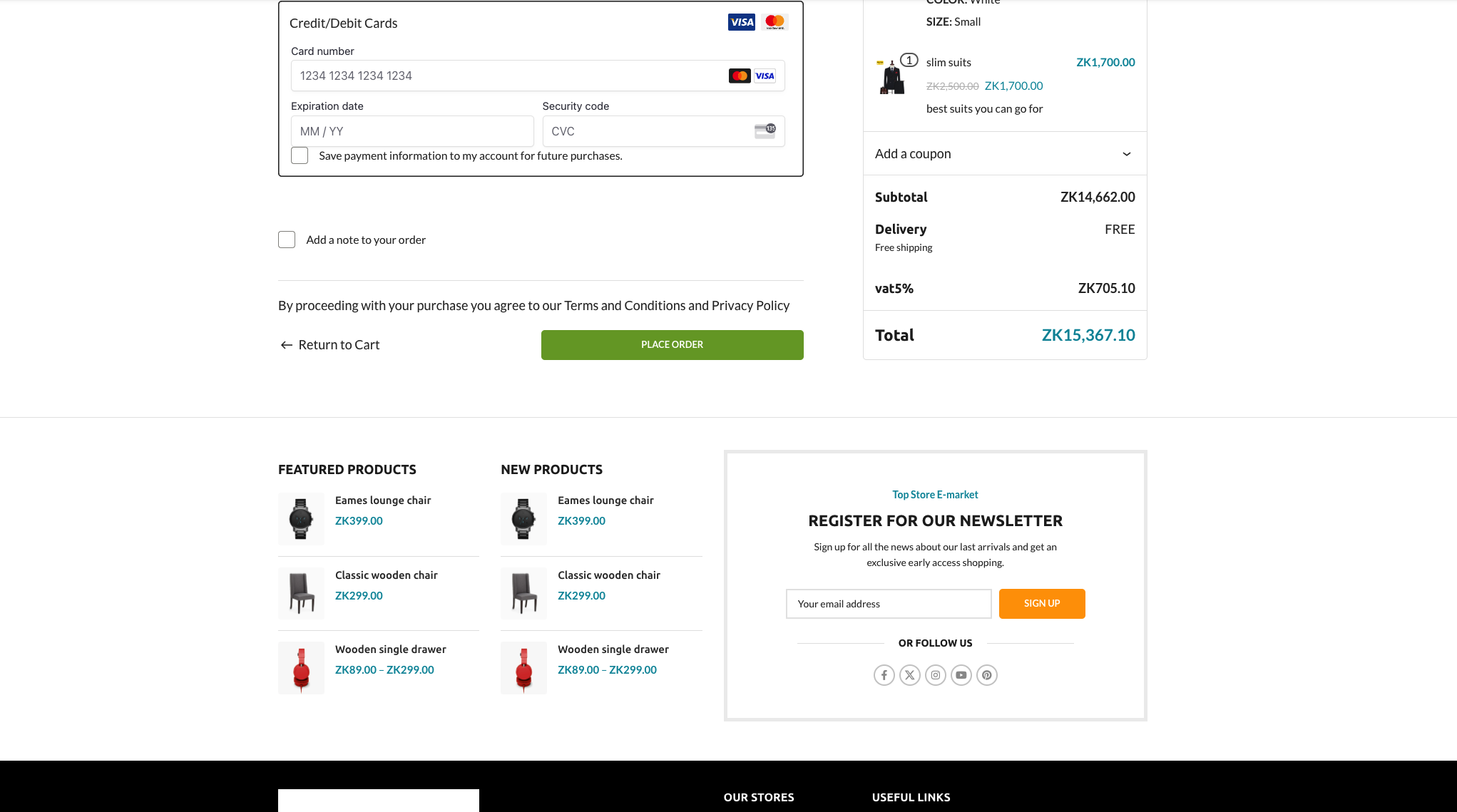
Task: Open the X (Twitter) social icon
Action: pos(909,675)
